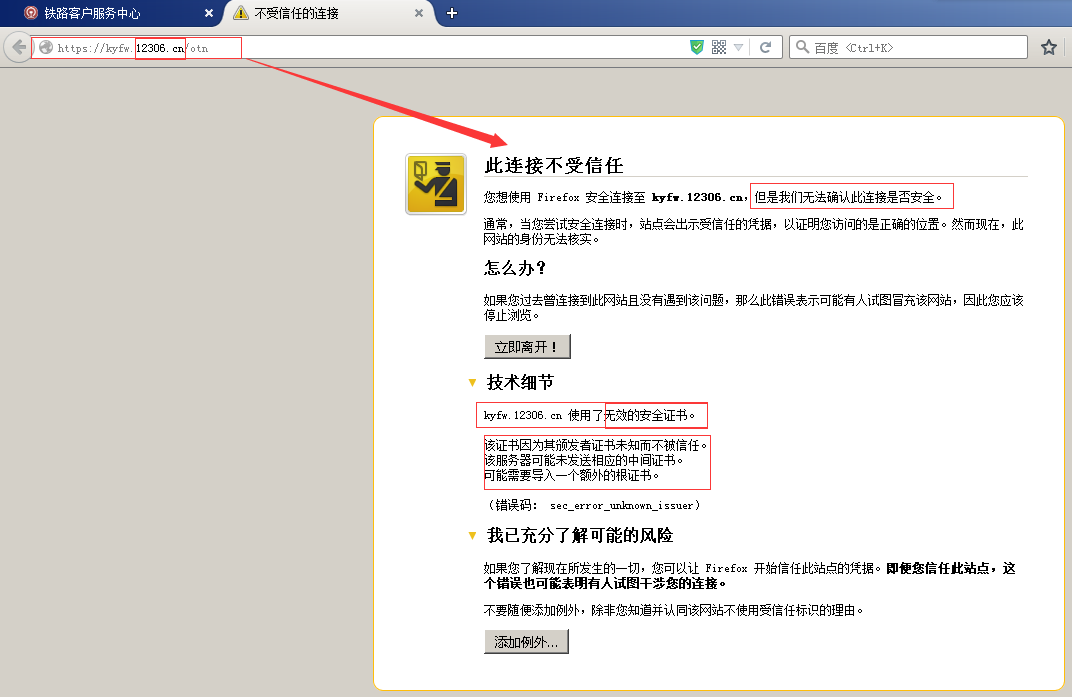The width and height of the screenshot is (1072, 697).
Task: Bookmark this page with the star icon
Action: point(1048,46)
